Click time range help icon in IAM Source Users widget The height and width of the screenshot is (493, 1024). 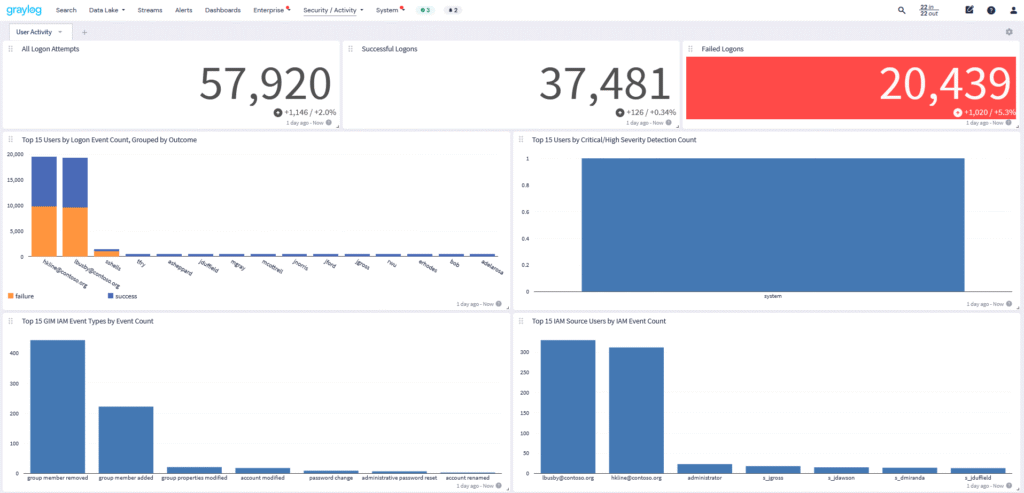point(1010,486)
